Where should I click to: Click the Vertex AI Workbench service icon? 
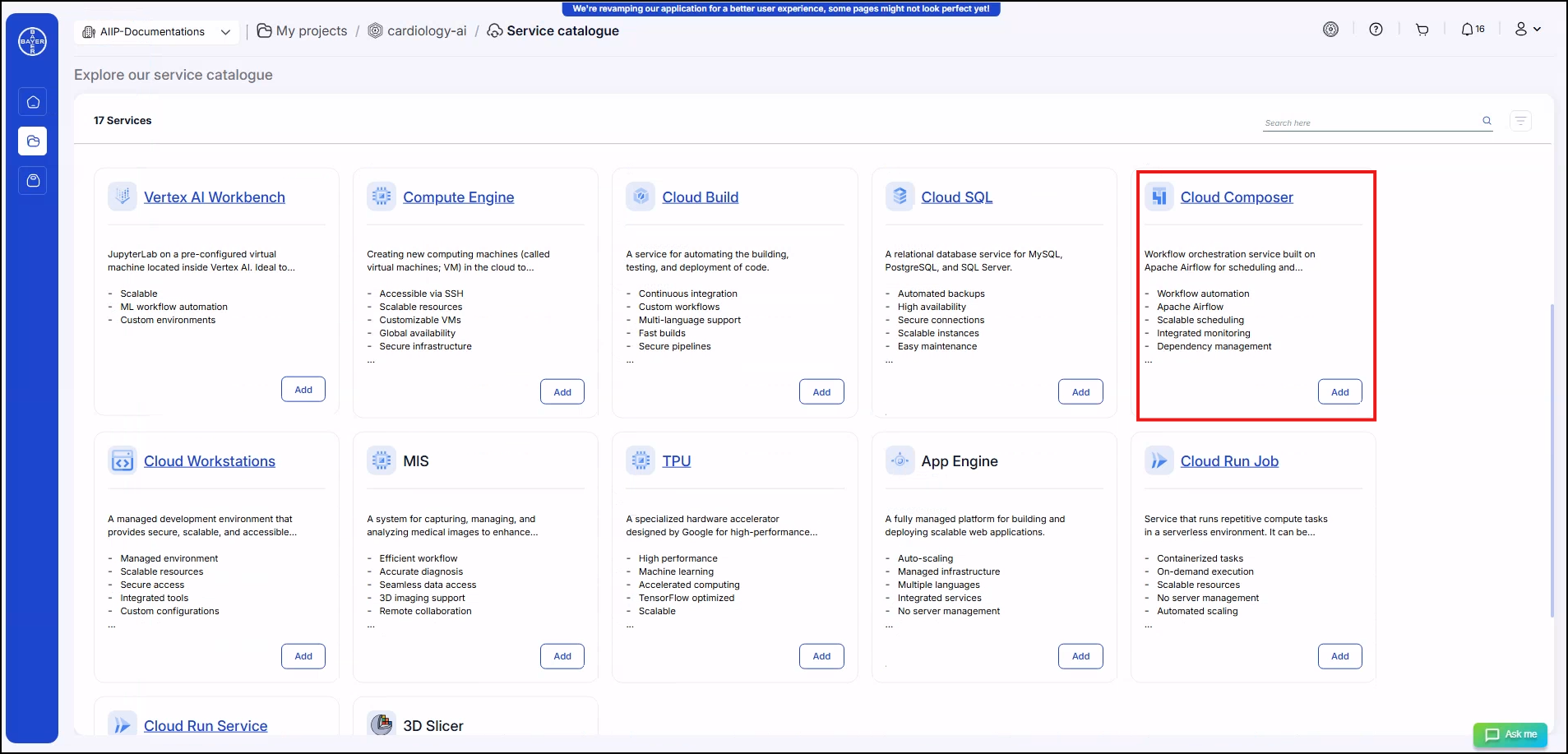[x=123, y=197]
